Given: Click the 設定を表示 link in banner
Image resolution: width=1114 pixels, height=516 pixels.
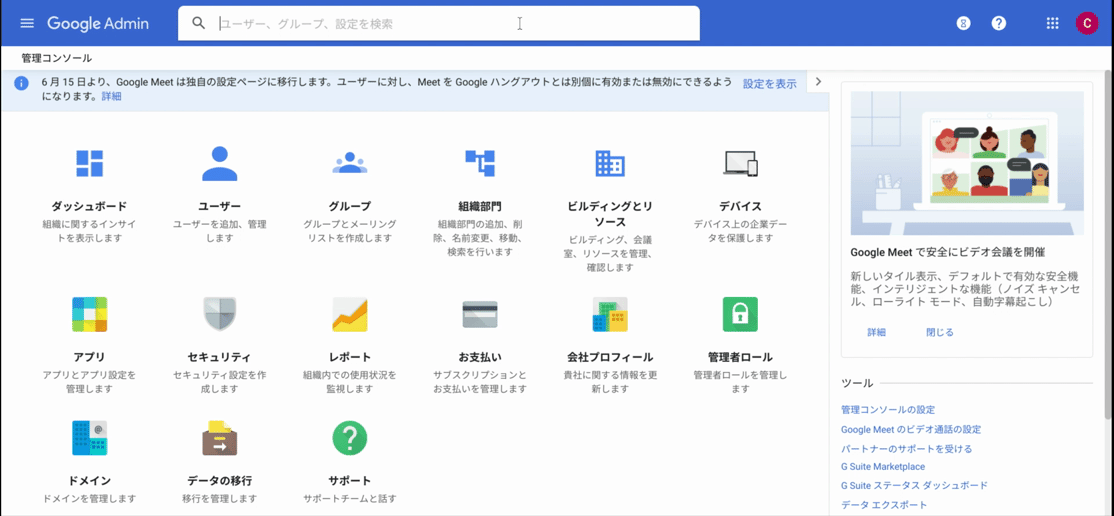Looking at the screenshot, I should point(769,84).
